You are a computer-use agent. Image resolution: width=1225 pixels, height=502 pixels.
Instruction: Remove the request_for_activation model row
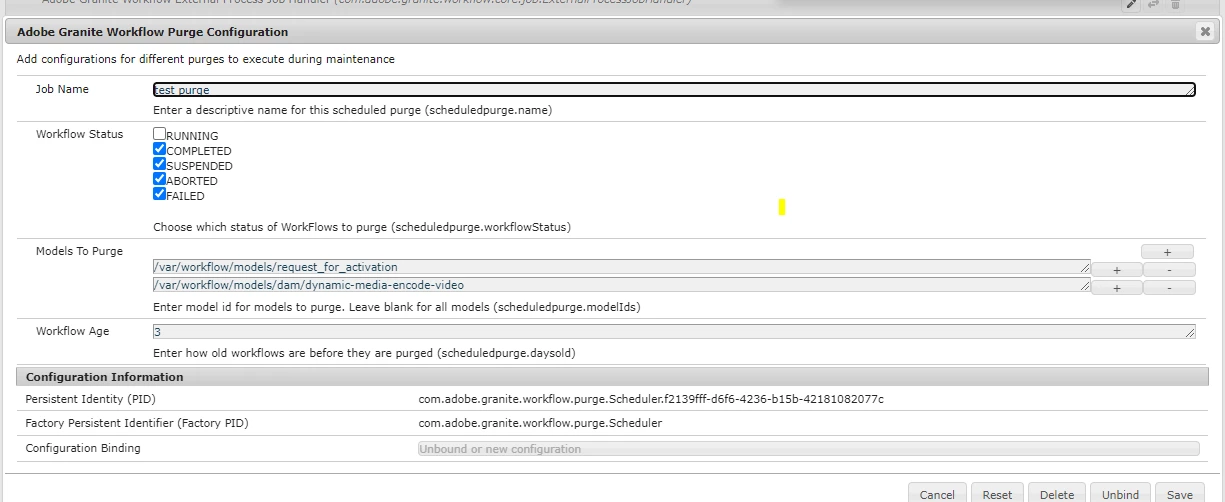[1168, 270]
